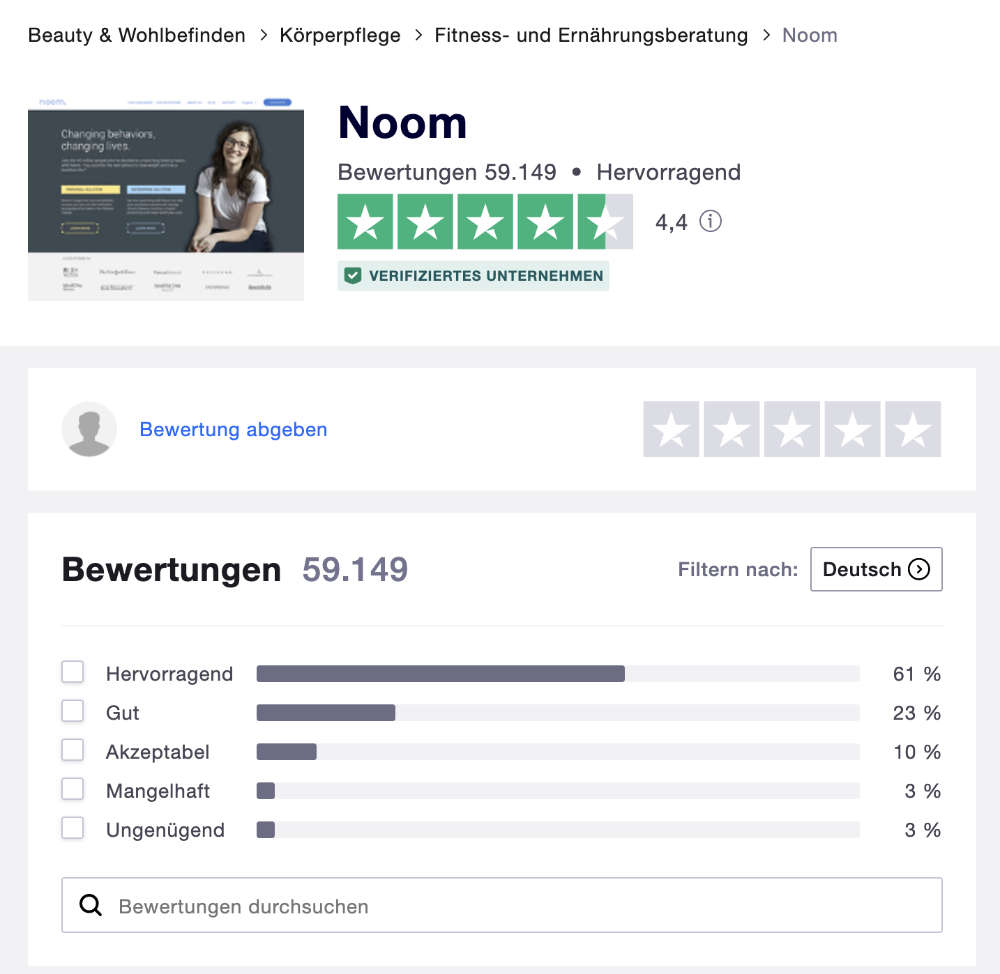
Task: Open the Deutsch language filter dropdown
Action: pyautogui.click(x=876, y=569)
